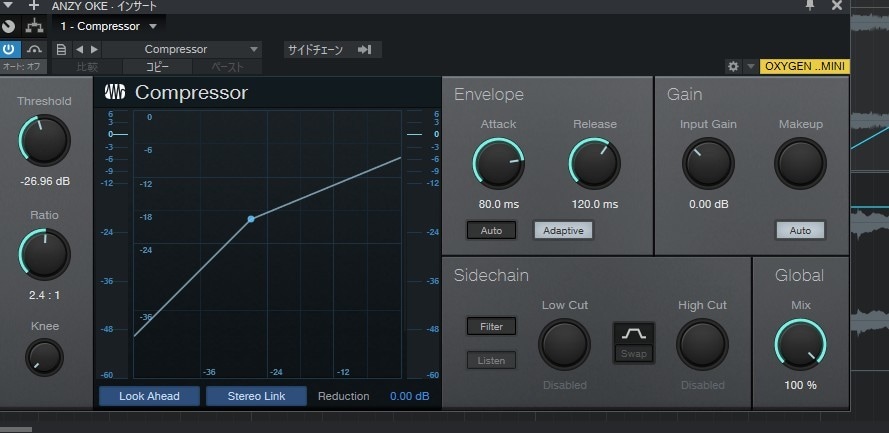Click the Reduction value 0.00 dB
The width and height of the screenshot is (889, 433).
tap(409, 396)
